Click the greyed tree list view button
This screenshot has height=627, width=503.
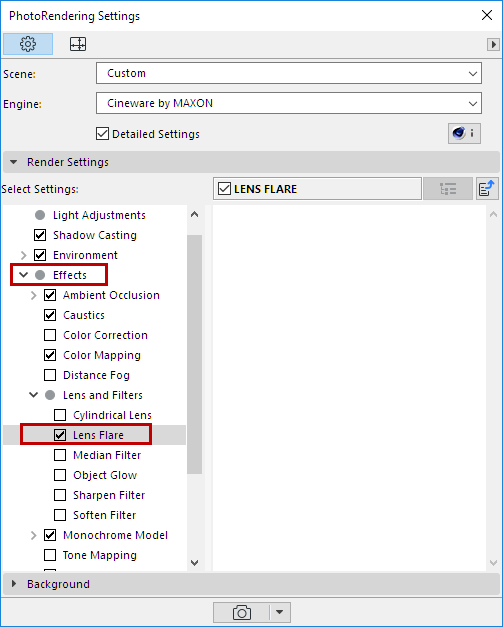448,189
